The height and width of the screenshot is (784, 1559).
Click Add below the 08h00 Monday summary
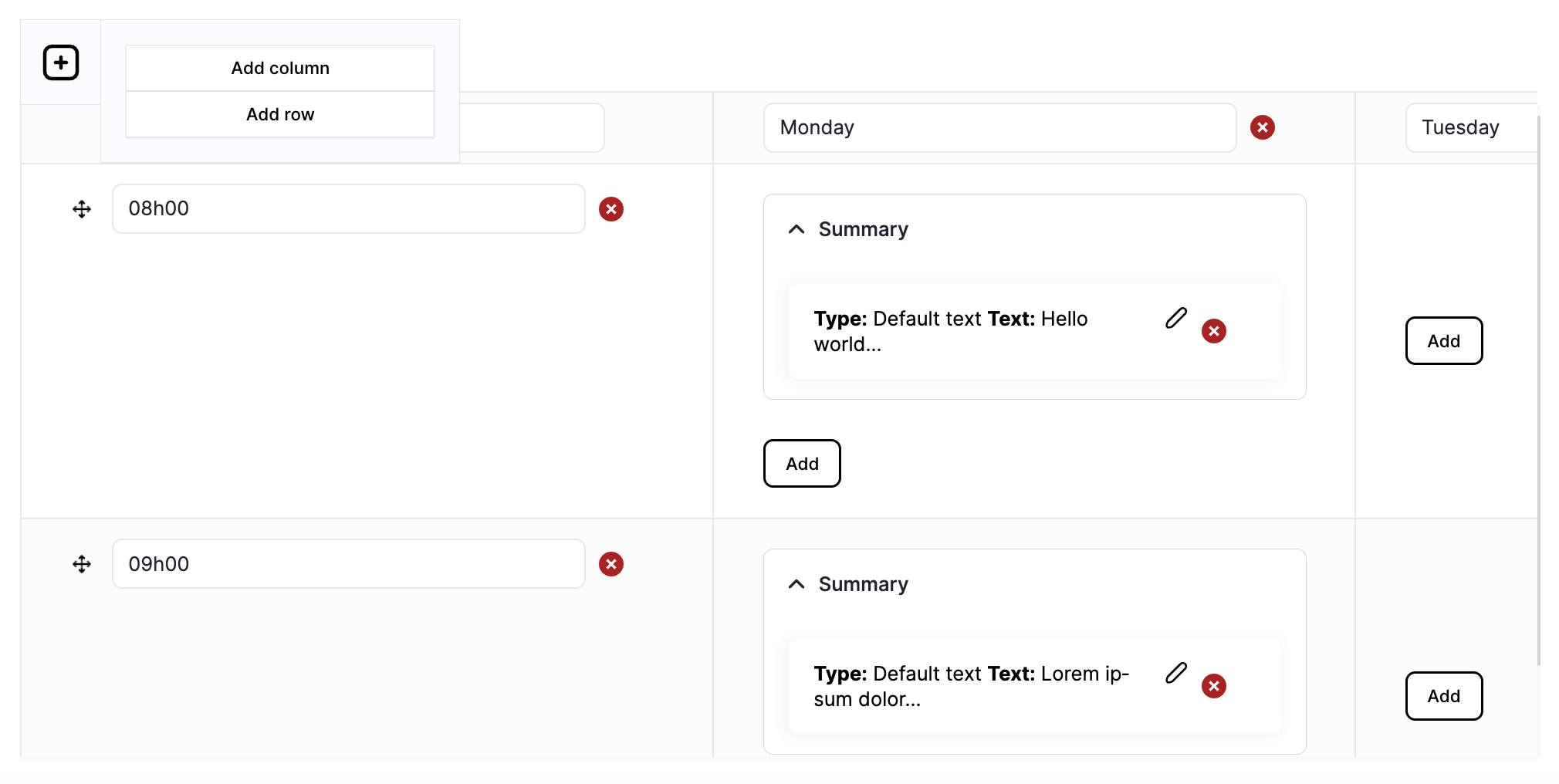pyautogui.click(x=802, y=463)
